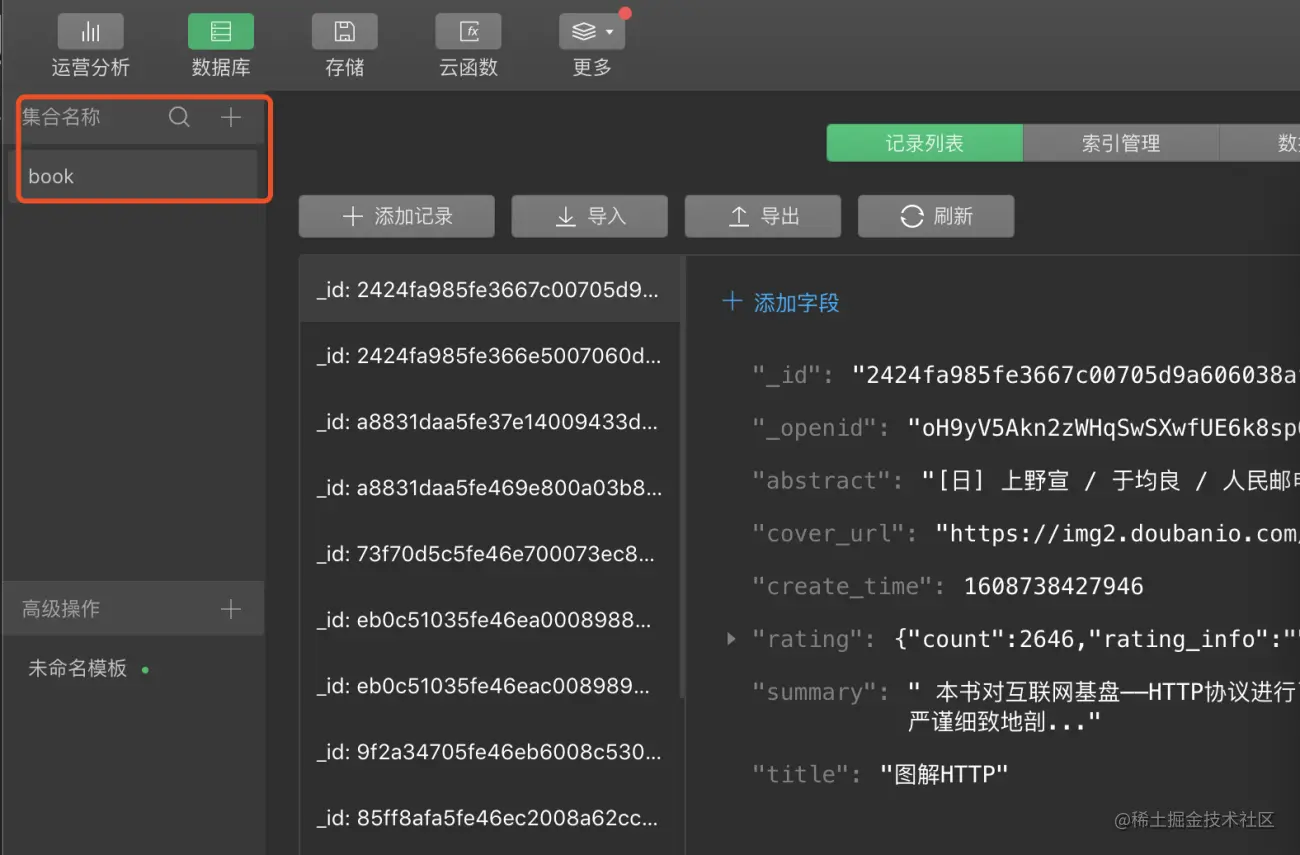Click the 添加记录 button
The height and width of the screenshot is (855, 1300).
click(x=397, y=216)
